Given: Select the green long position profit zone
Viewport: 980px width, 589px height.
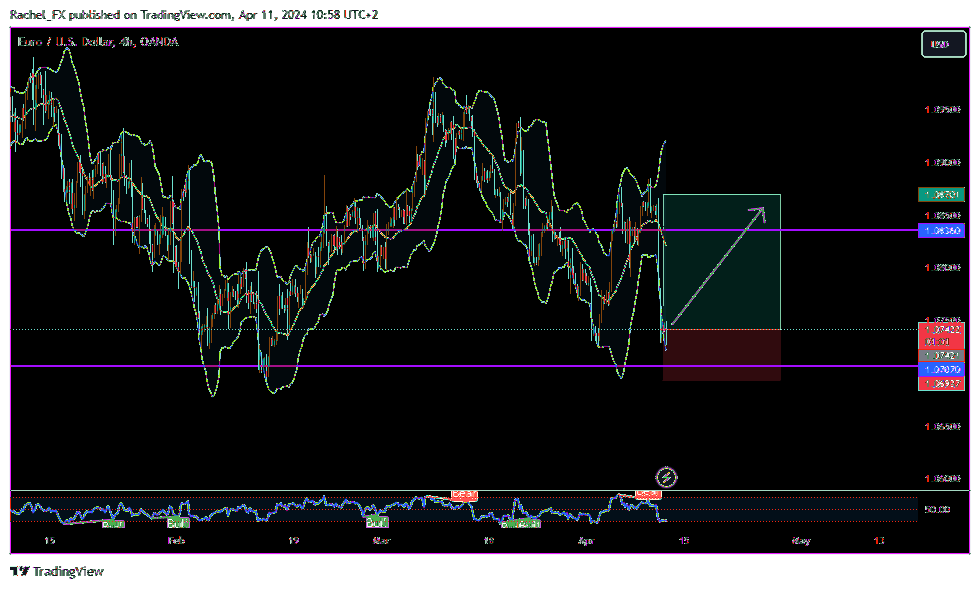Looking at the screenshot, I should coord(722,262).
